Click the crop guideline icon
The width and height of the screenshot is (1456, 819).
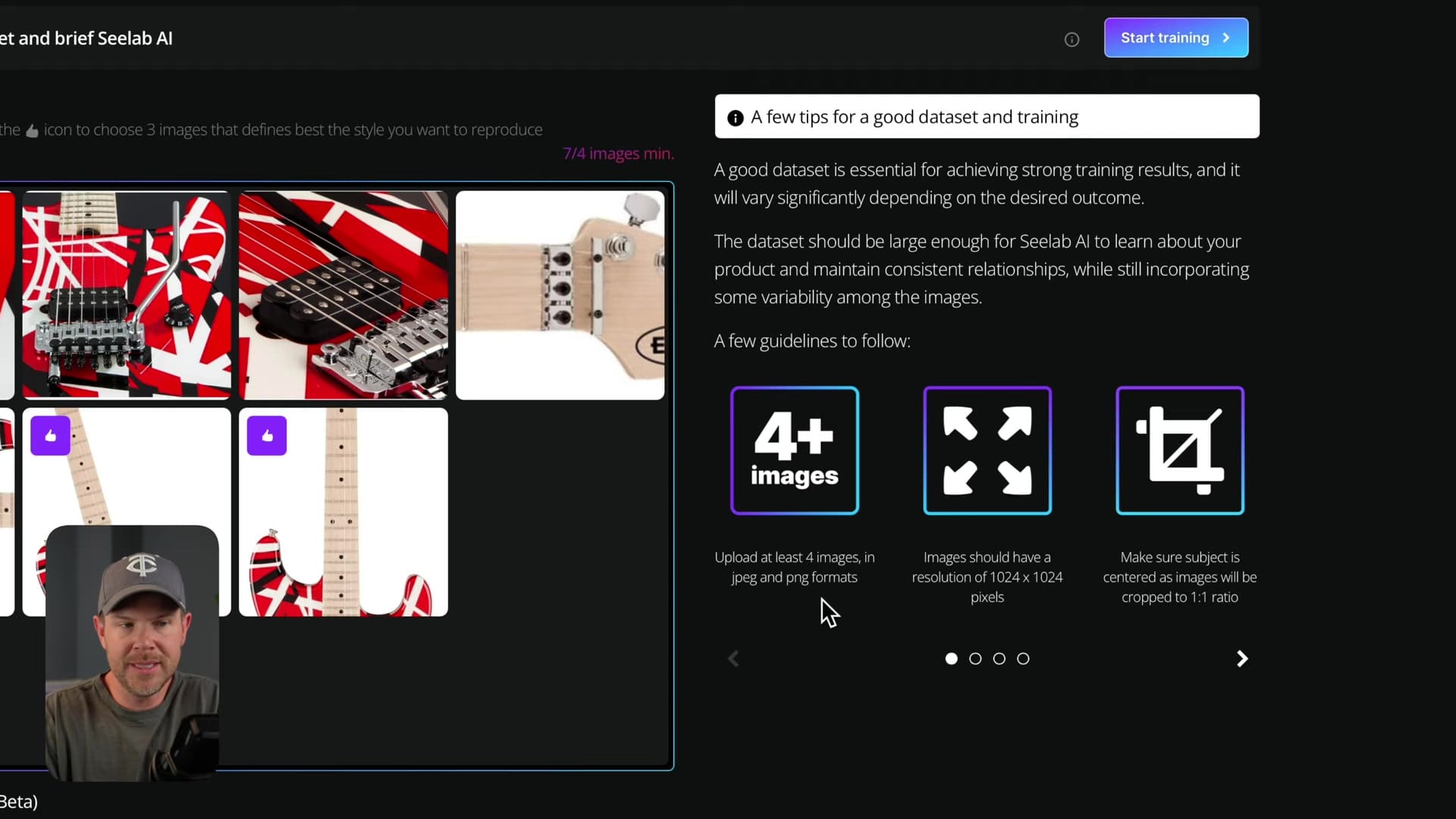tap(1180, 450)
